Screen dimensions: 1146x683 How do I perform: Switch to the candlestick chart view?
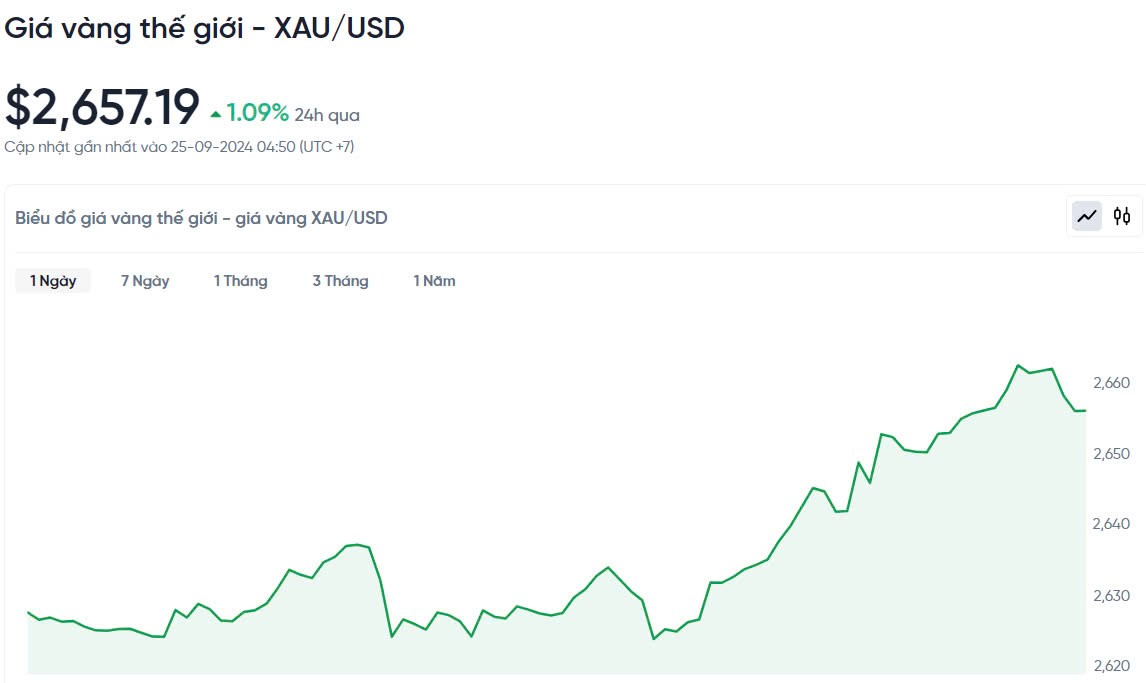1122,216
